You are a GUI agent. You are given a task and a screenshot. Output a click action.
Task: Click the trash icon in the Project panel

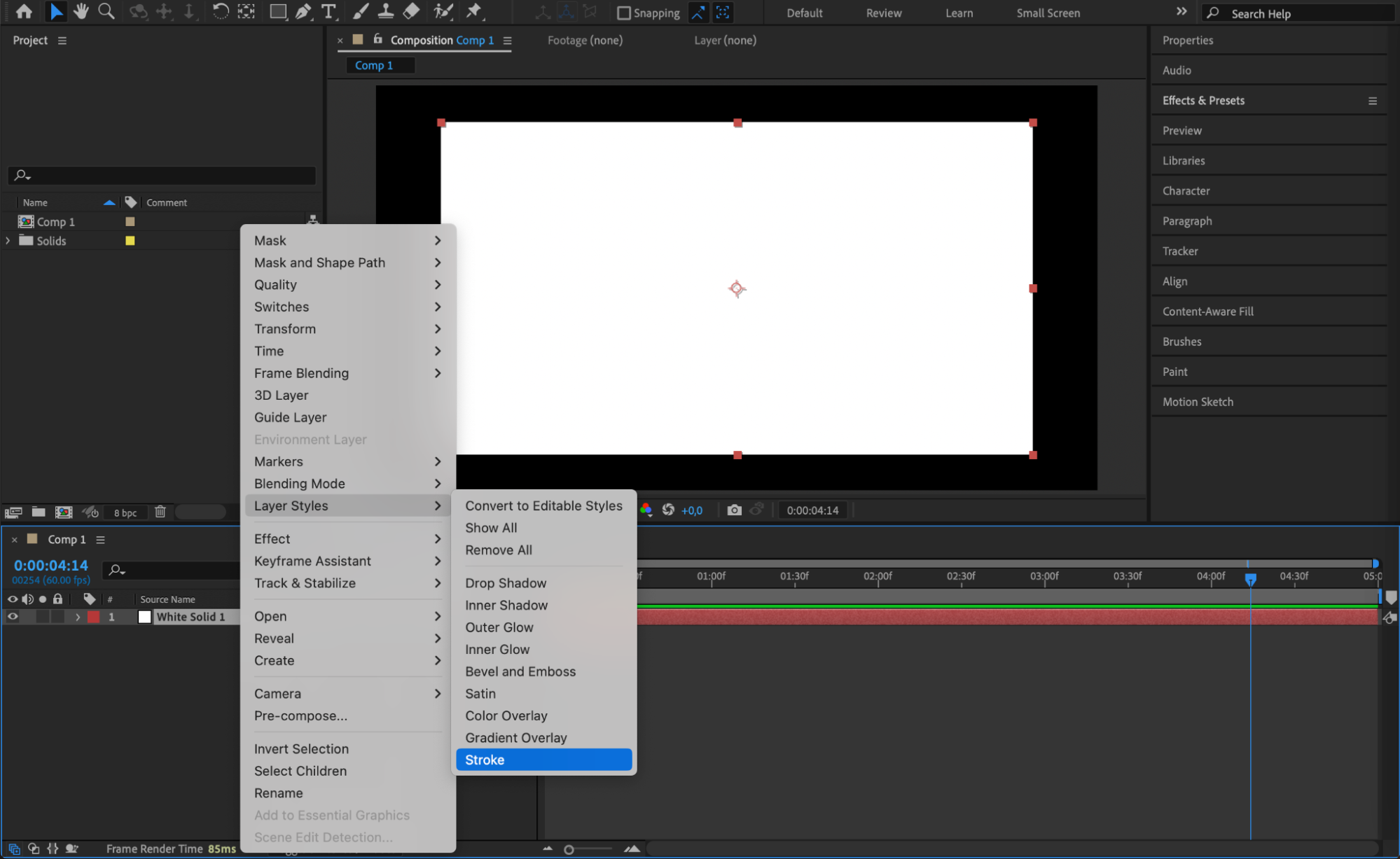point(160,512)
